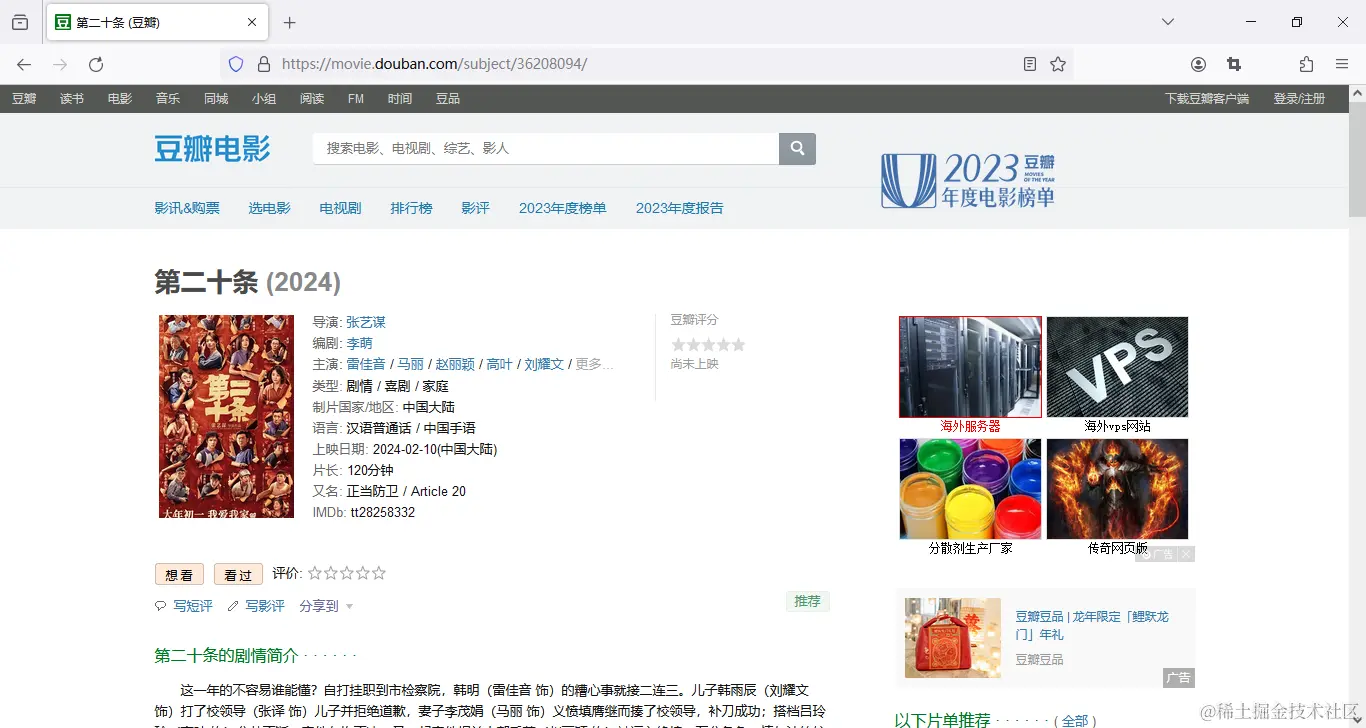Click the browser forward arrow
Viewport: 1366px width, 728px height.
60,64
